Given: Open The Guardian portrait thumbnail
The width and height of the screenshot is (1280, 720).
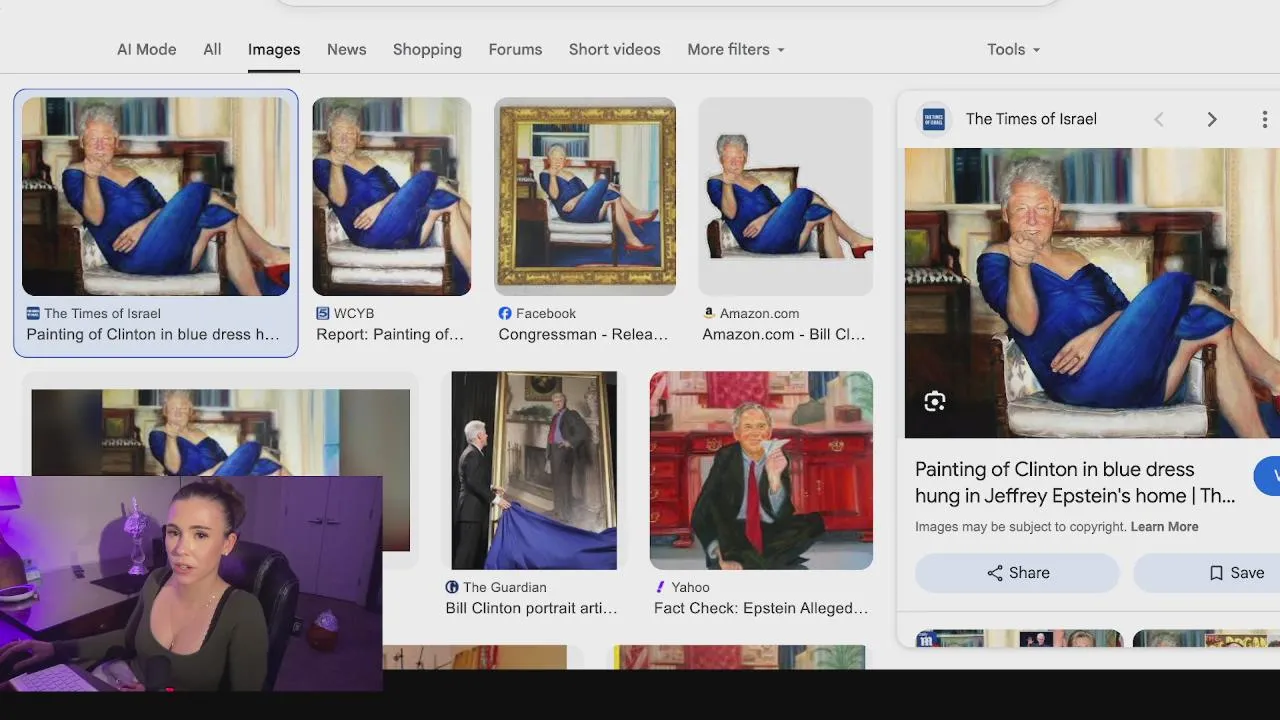Looking at the screenshot, I should pyautogui.click(x=533, y=470).
